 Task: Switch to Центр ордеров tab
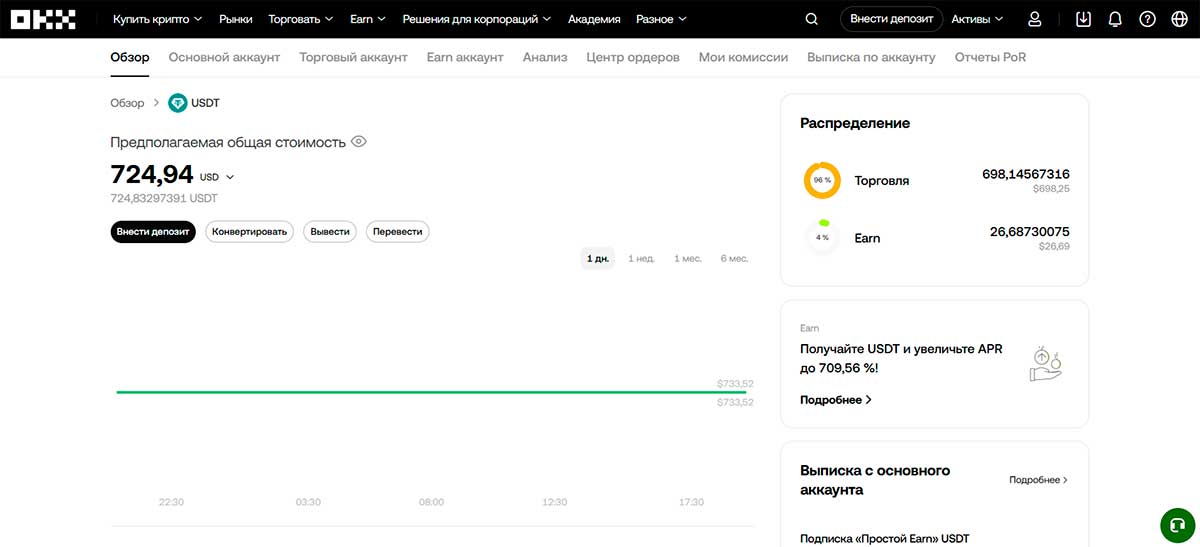[633, 58]
